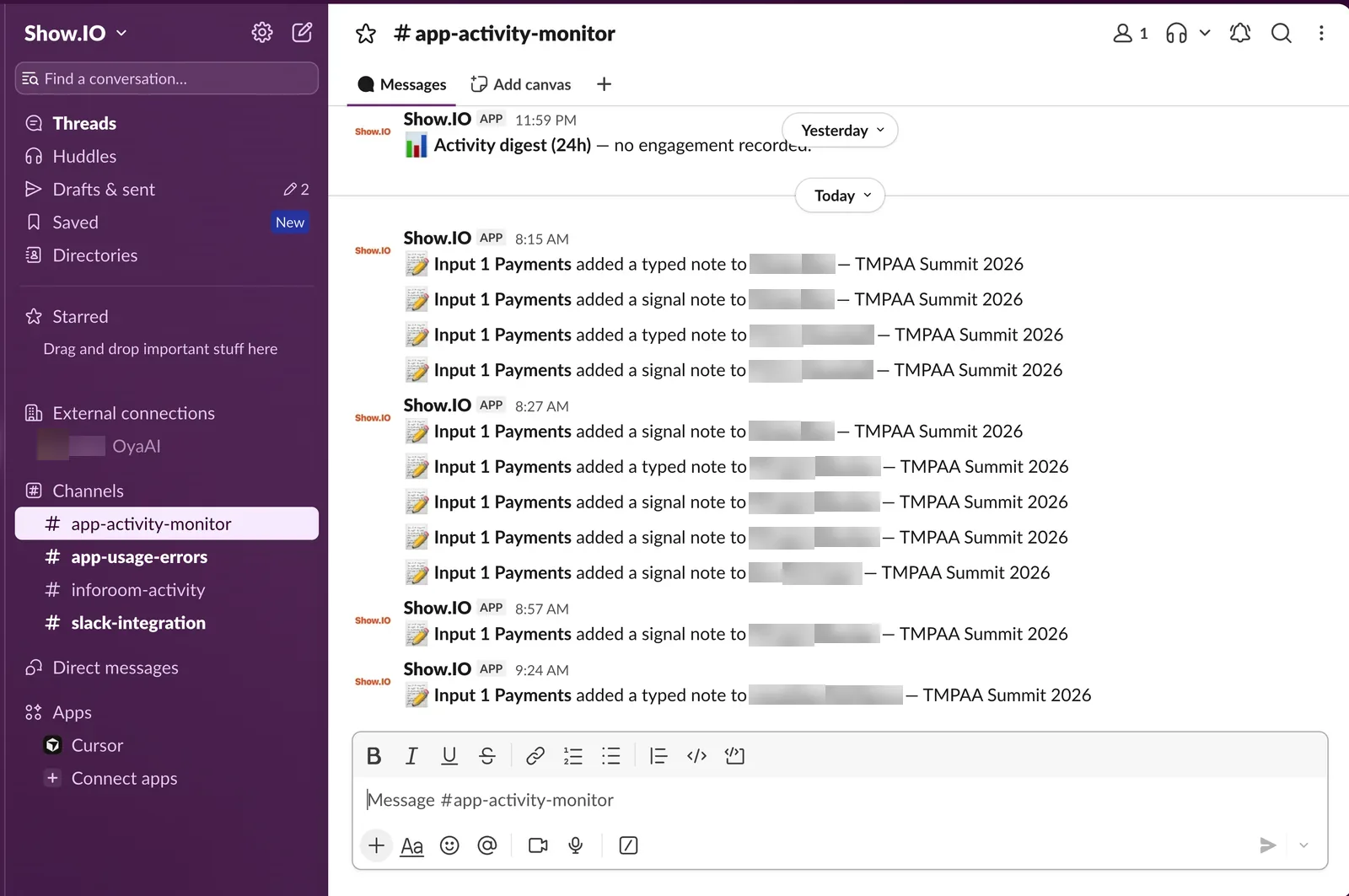1349x896 pixels.
Task: Open attachments plus button in composer
Action: point(377,845)
